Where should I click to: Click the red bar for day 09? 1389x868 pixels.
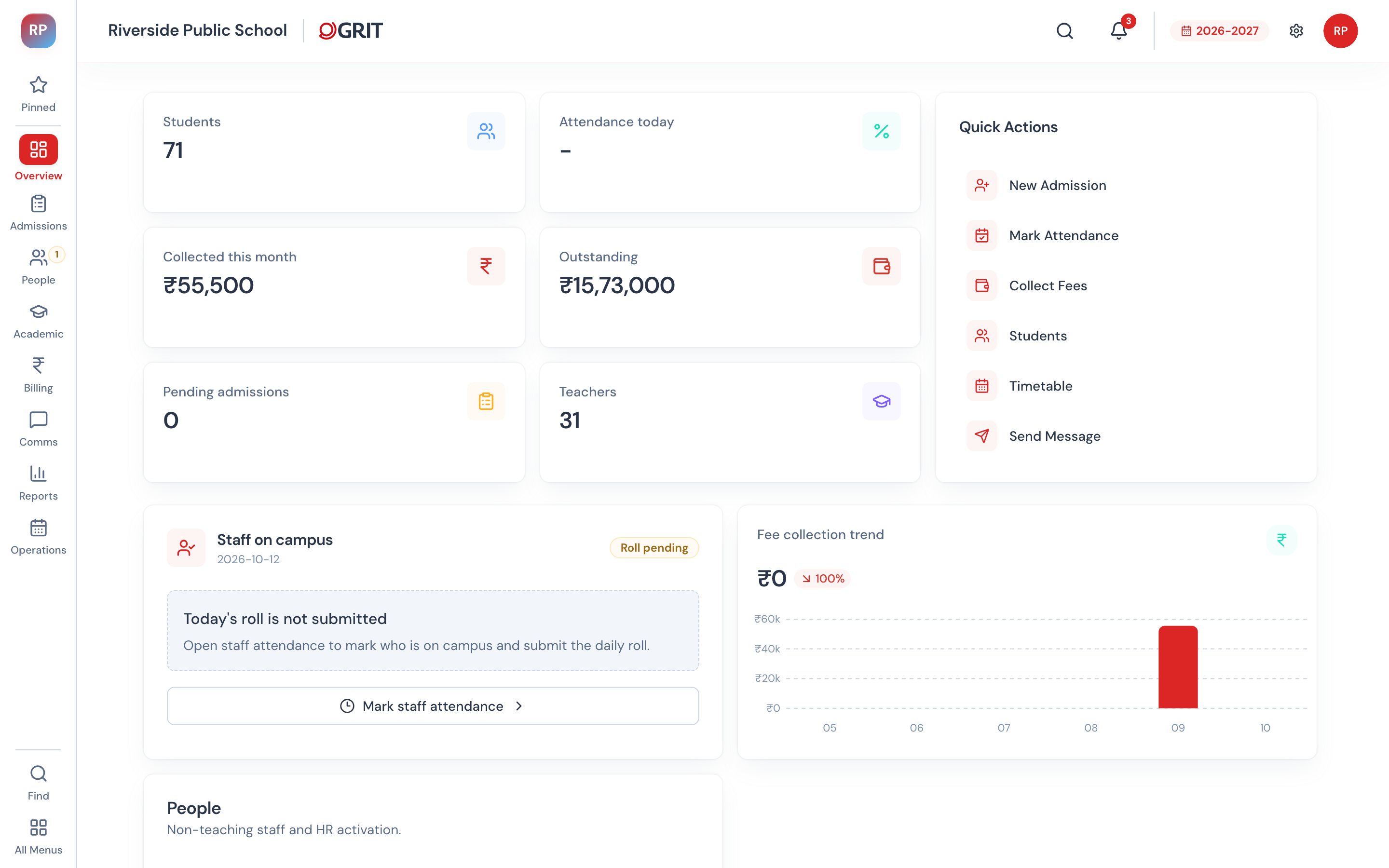click(1178, 667)
